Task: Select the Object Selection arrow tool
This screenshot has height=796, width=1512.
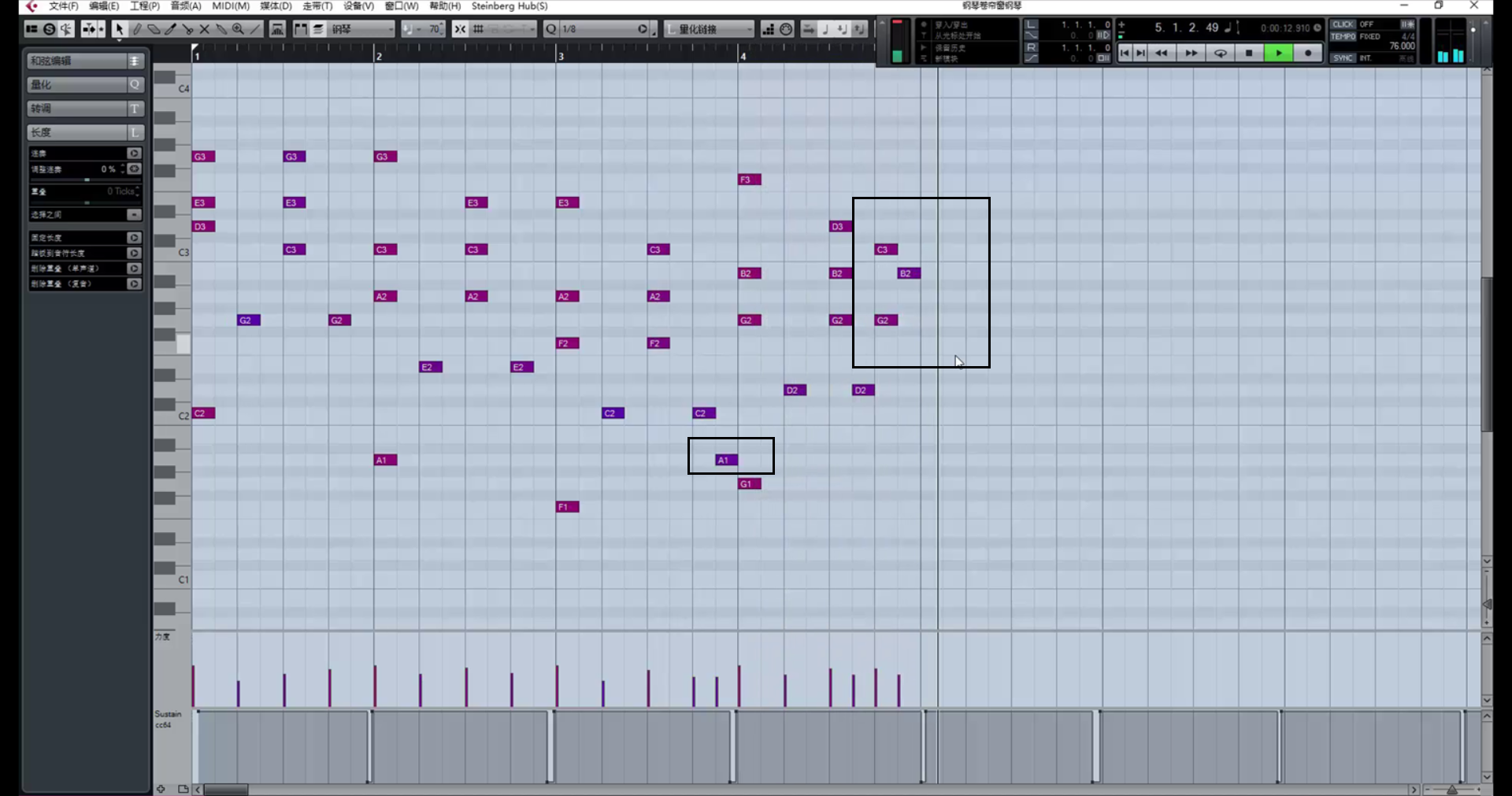Action: 119,29
